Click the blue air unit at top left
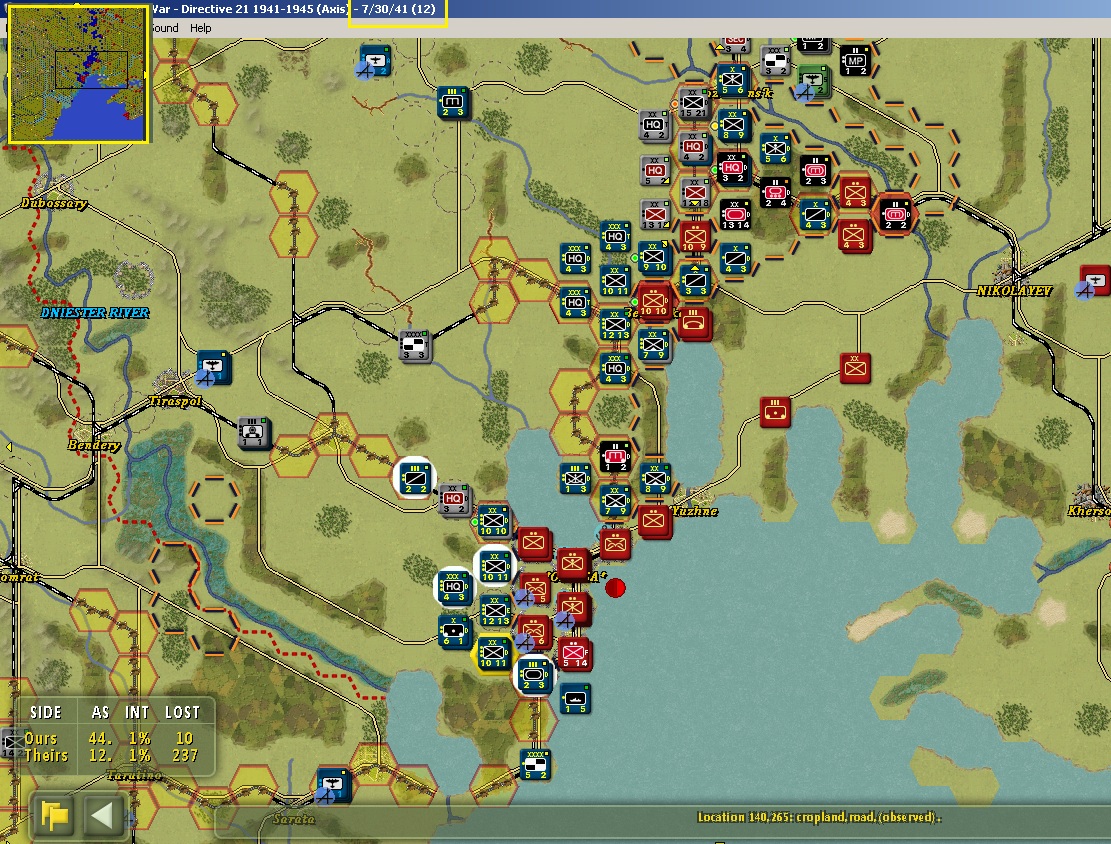1111x844 pixels. (x=373, y=62)
